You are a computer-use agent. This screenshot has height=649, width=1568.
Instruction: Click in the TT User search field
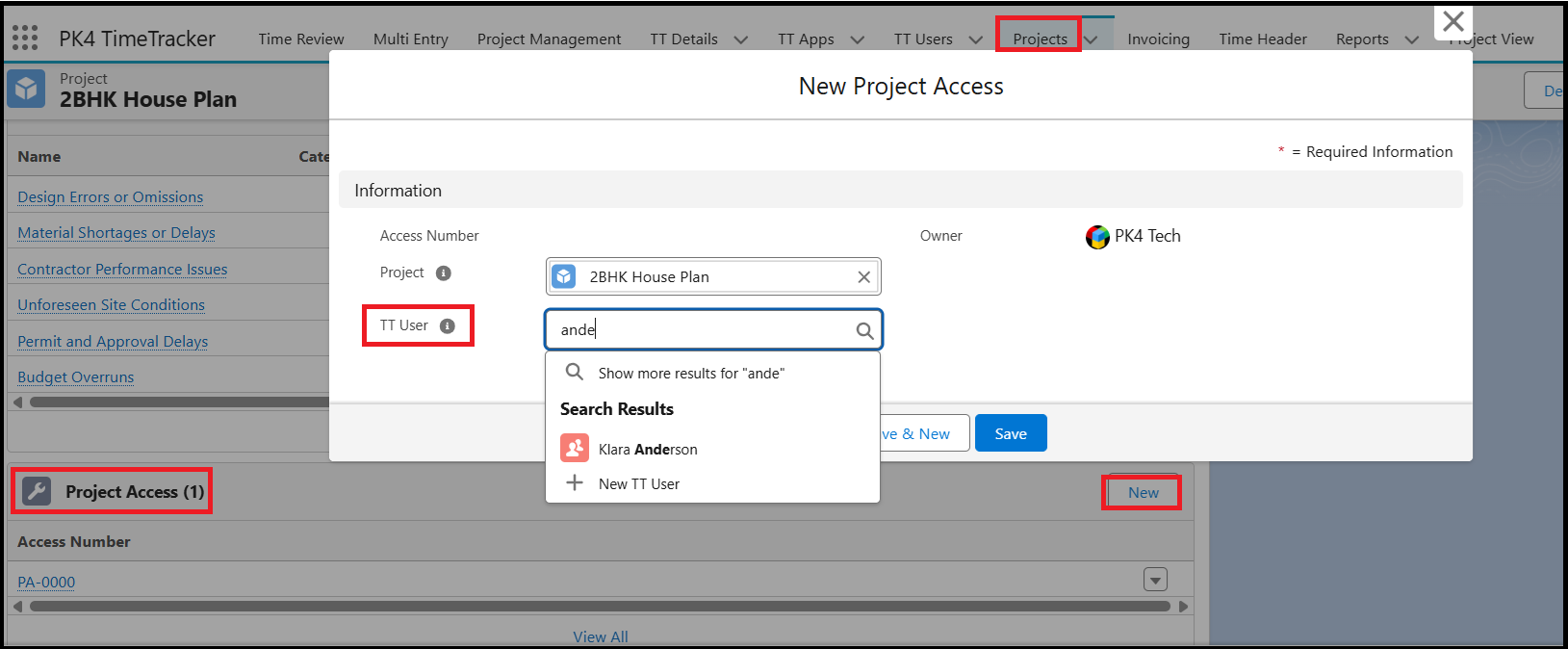tap(713, 330)
